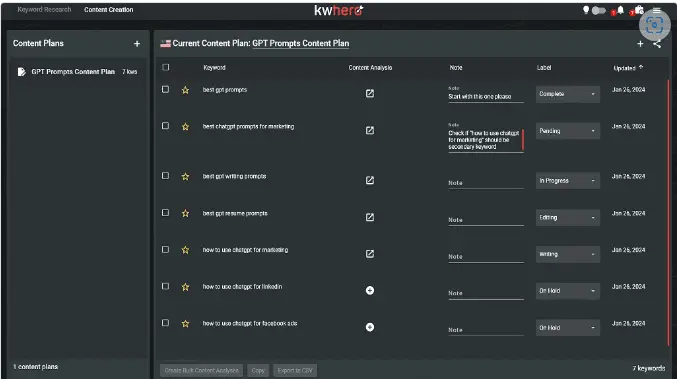Check the box for best gpt writing prompts
The height and width of the screenshot is (379, 677).
point(165,176)
